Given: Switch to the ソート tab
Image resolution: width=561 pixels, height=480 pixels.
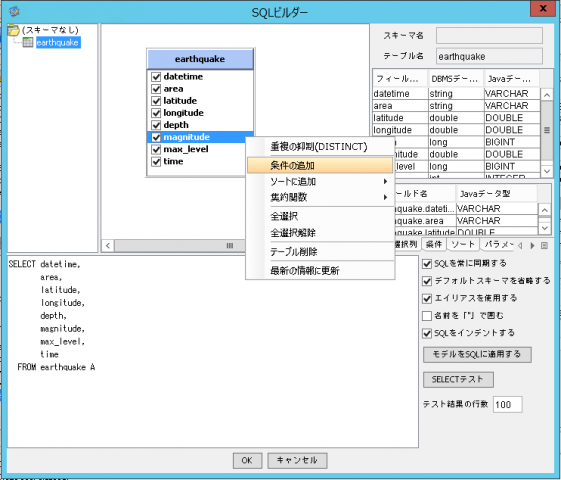Looking at the screenshot, I should tap(463, 244).
